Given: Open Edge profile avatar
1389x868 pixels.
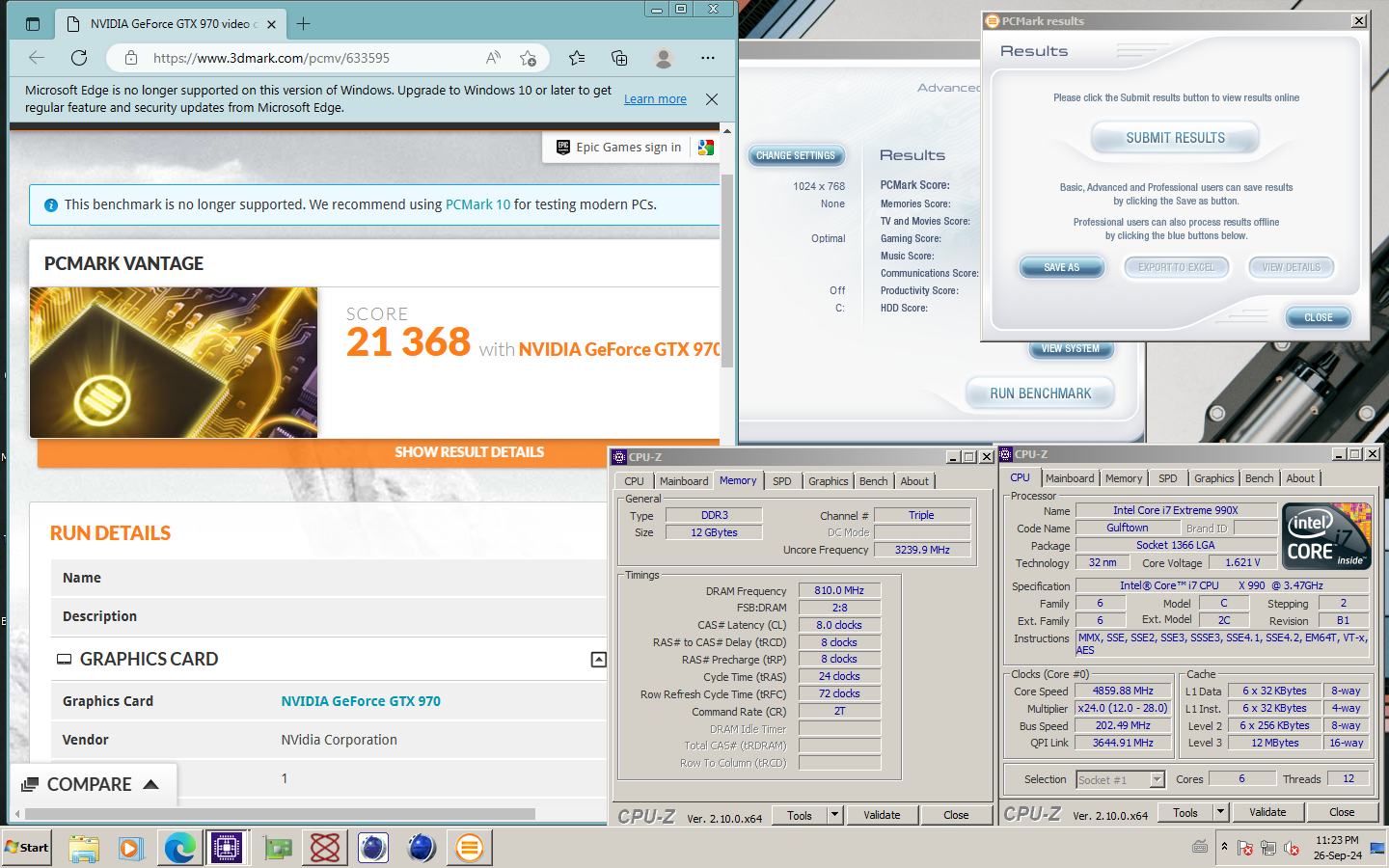Looking at the screenshot, I should pyautogui.click(x=663, y=58).
